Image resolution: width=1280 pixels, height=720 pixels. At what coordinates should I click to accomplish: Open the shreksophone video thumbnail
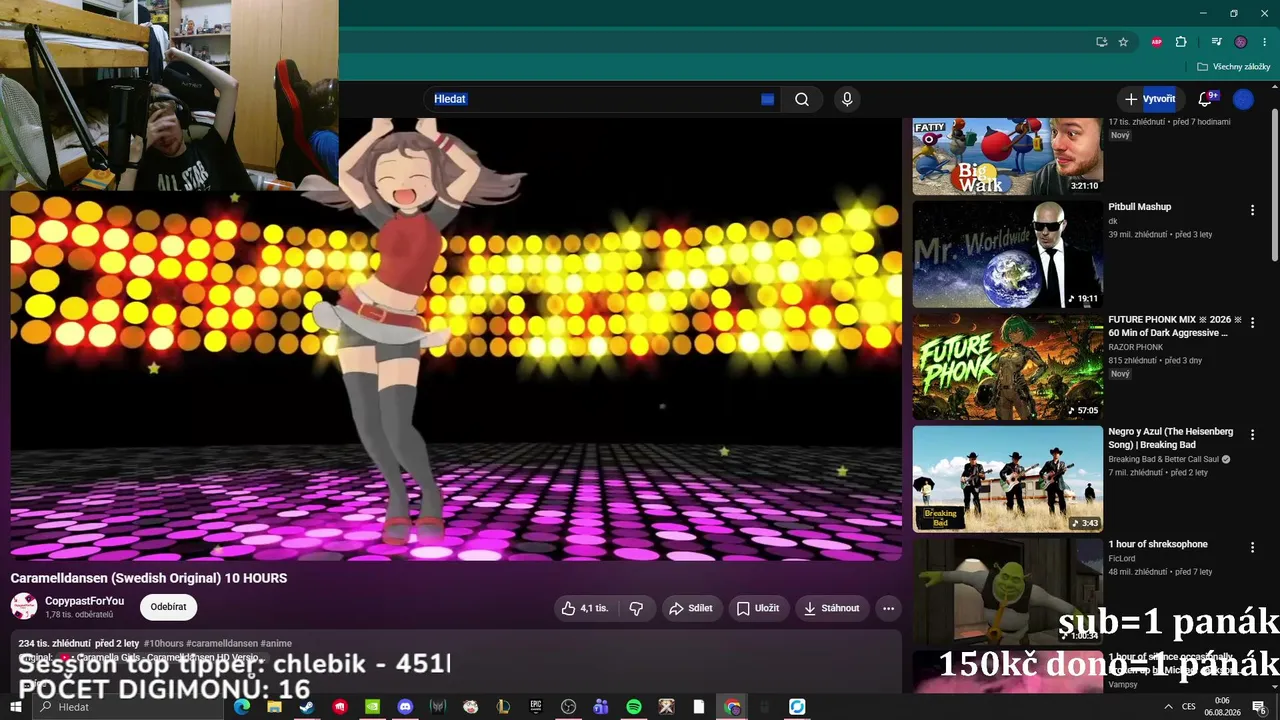(1007, 591)
